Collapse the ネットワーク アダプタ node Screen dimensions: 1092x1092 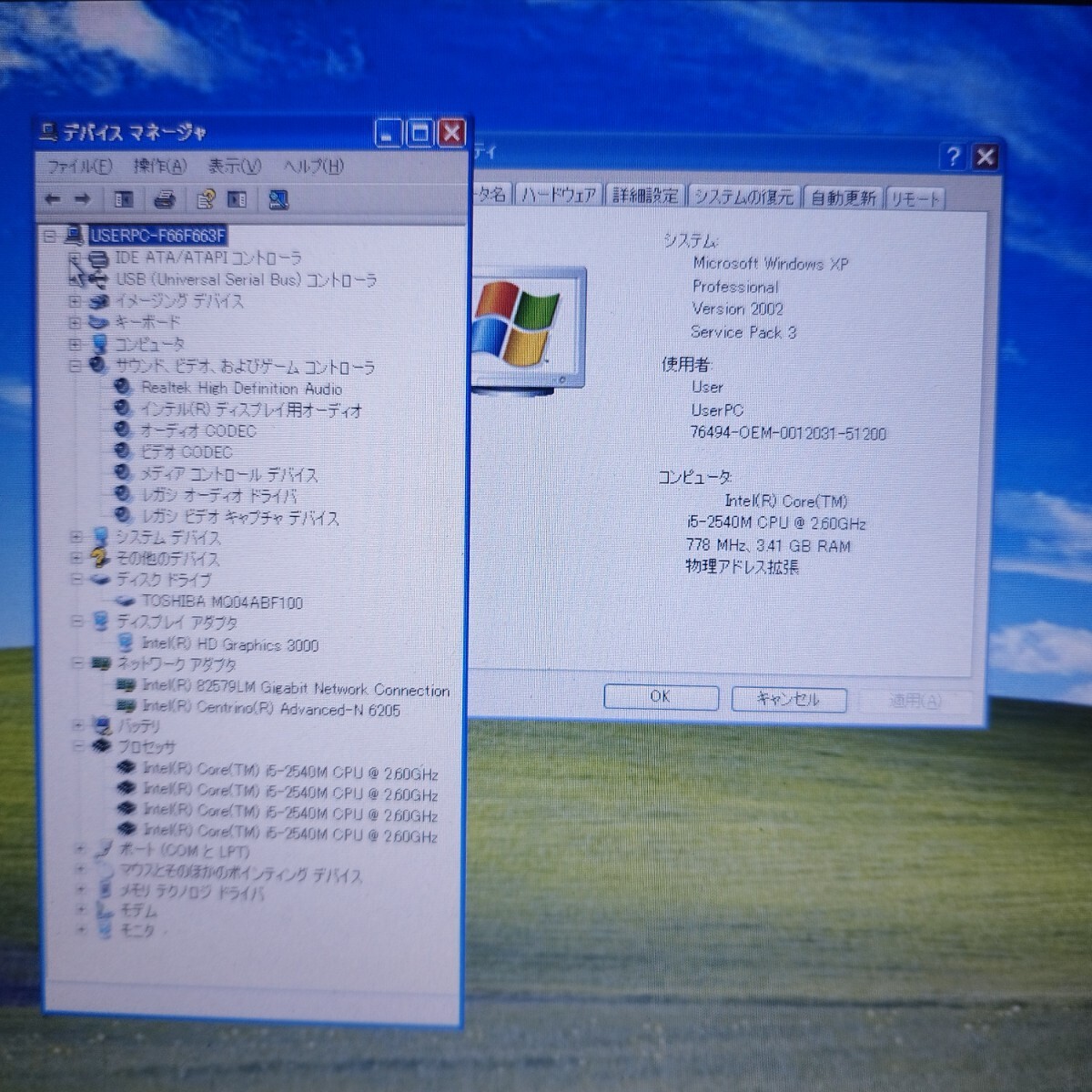pos(77,664)
